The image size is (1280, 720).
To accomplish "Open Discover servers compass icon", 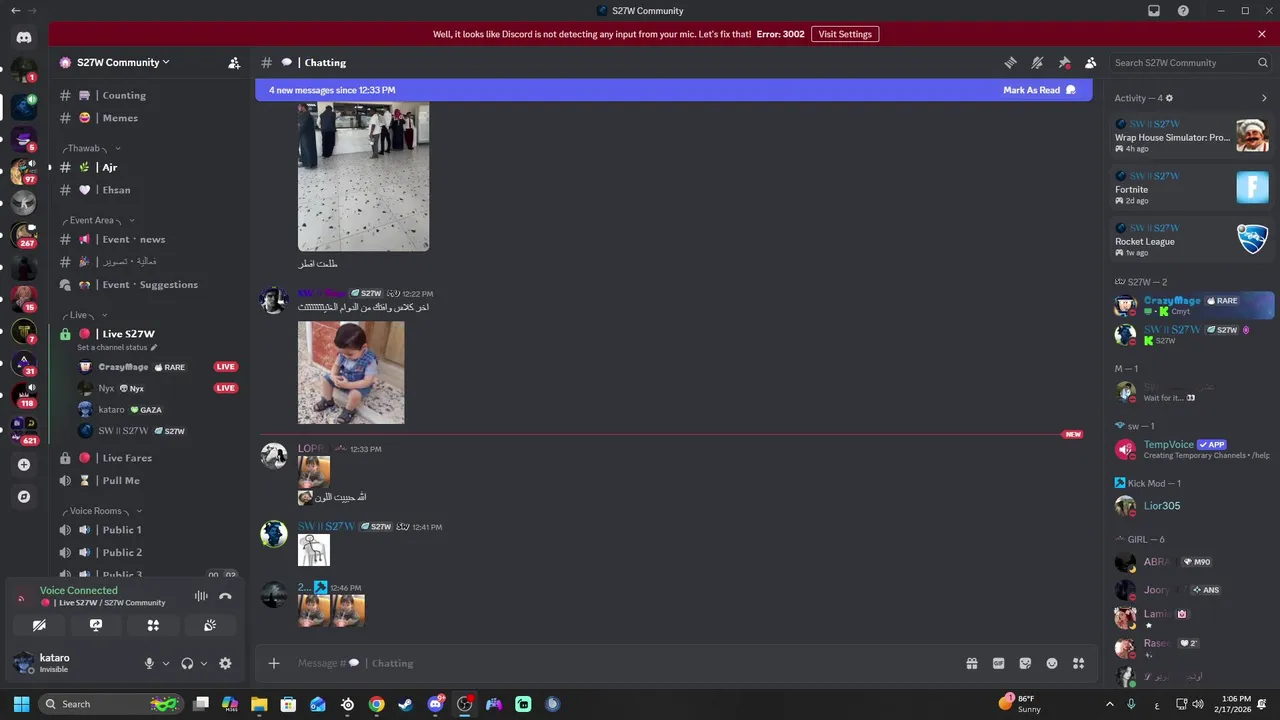I will 24,497.
